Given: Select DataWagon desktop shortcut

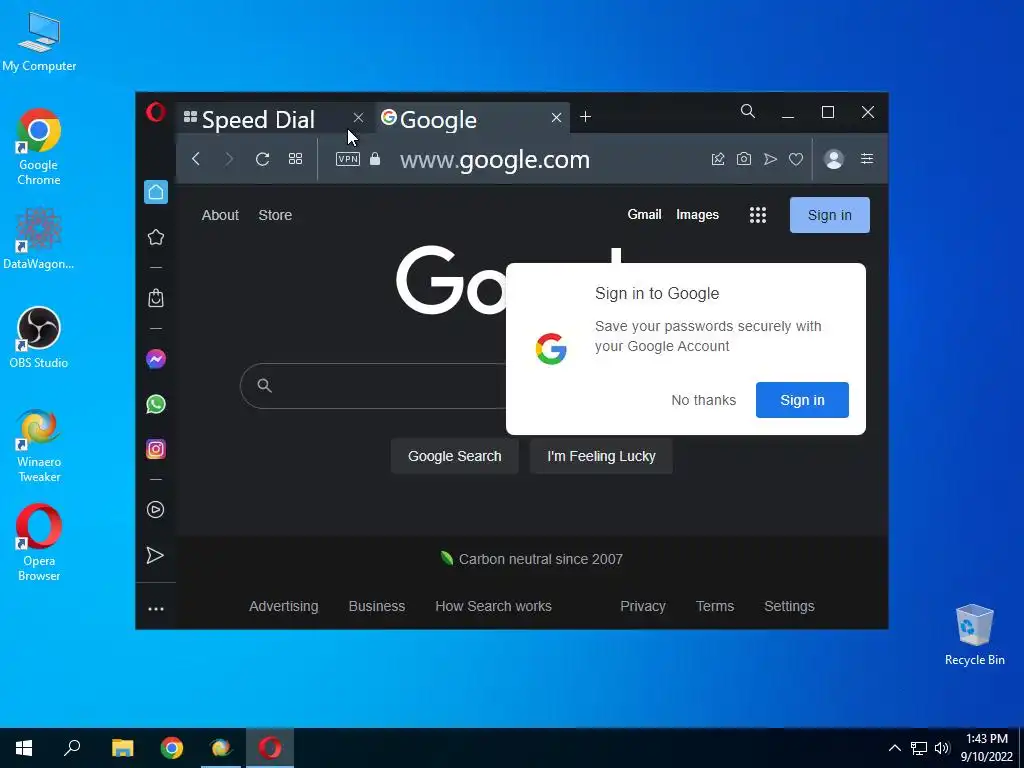Looking at the screenshot, I should tap(39, 238).
